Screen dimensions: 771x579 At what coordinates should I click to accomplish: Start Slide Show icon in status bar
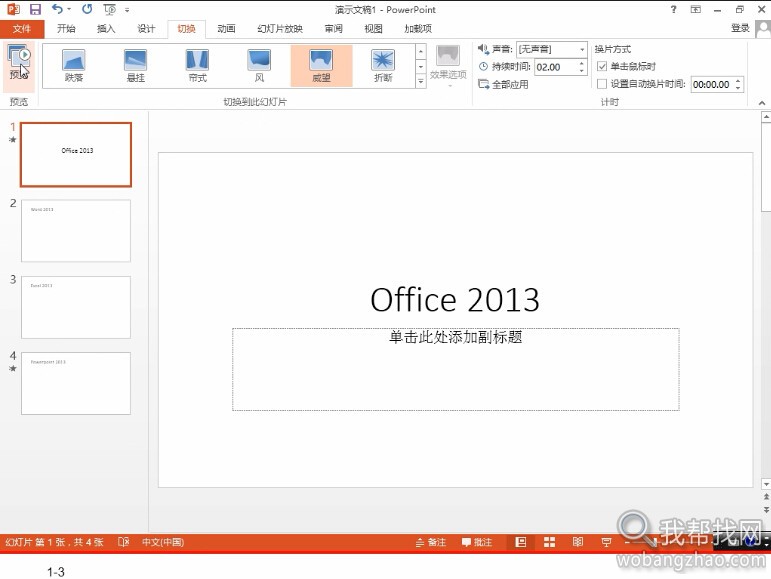pyautogui.click(x=606, y=542)
